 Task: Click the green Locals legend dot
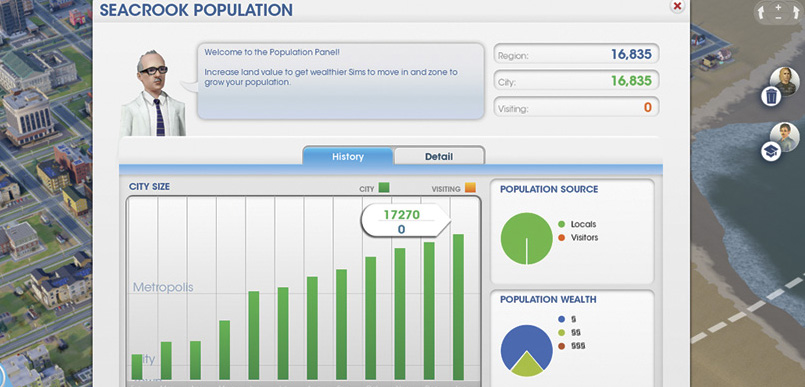(561, 224)
